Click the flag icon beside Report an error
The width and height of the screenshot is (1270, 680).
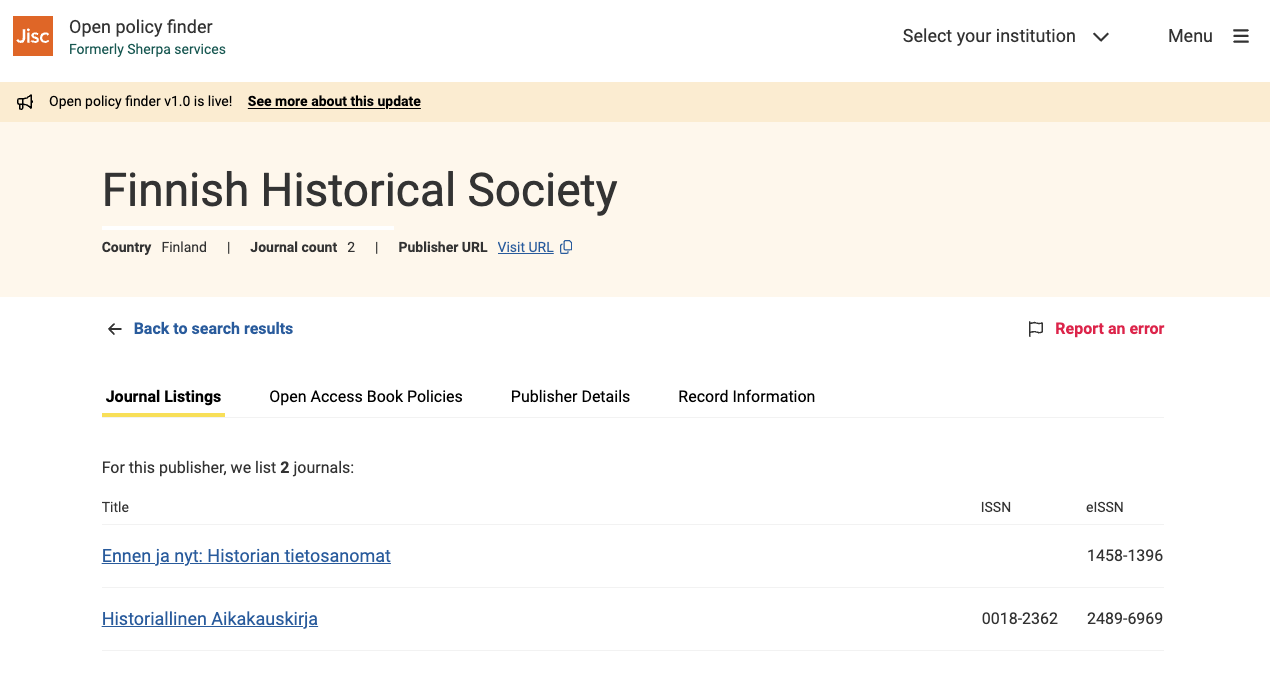click(x=1036, y=329)
